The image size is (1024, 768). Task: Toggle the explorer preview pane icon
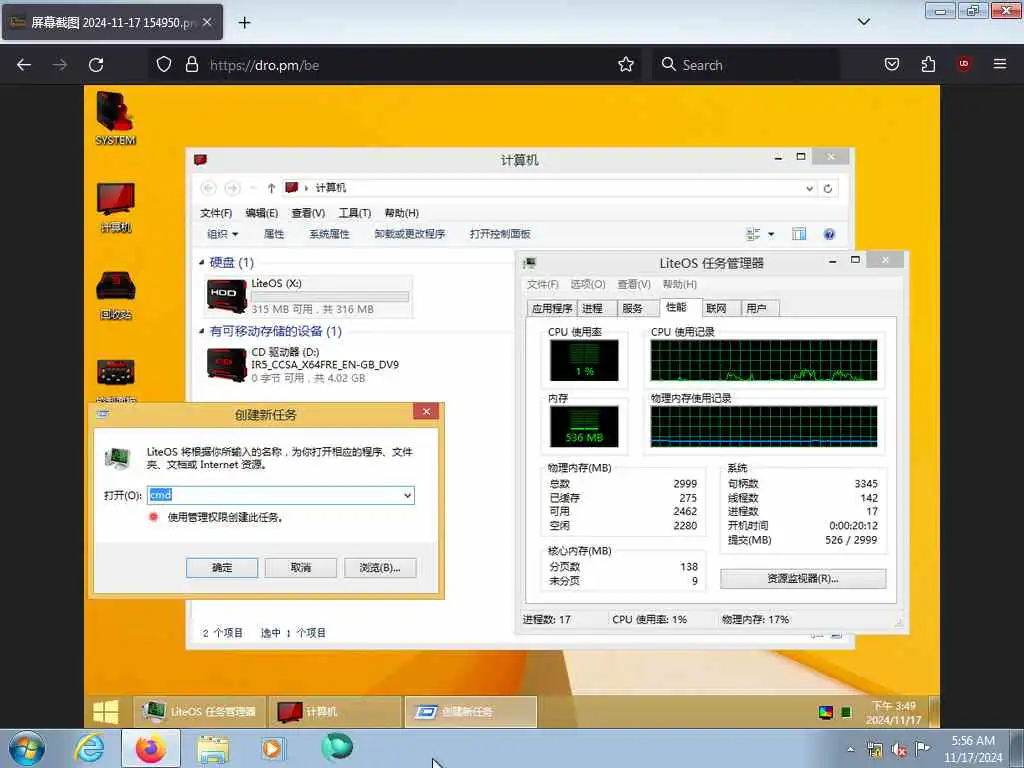click(x=799, y=234)
